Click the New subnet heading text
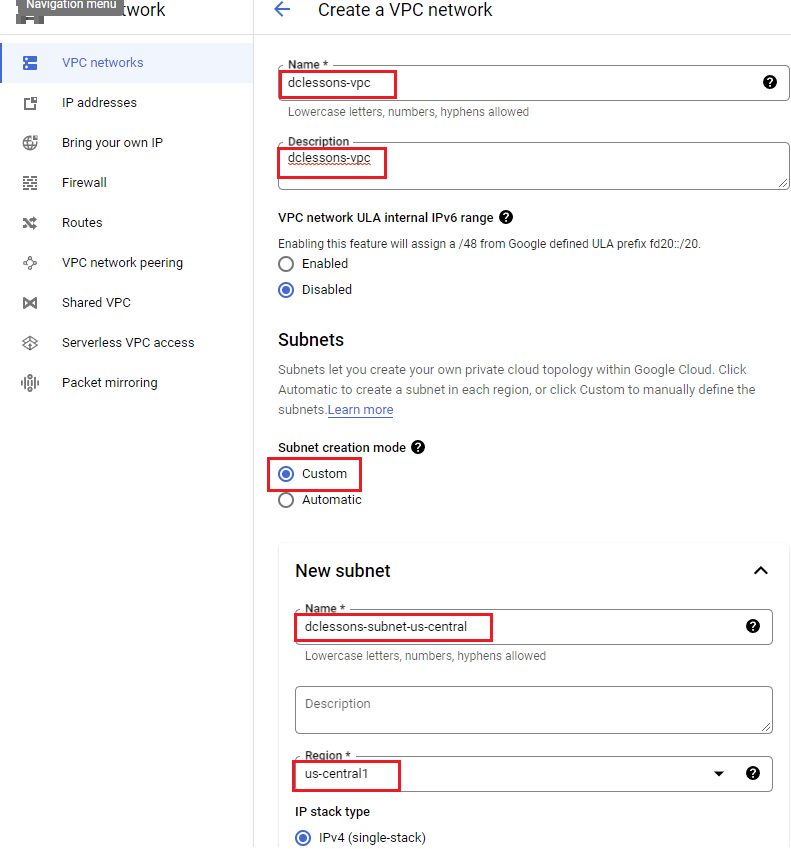 343,571
